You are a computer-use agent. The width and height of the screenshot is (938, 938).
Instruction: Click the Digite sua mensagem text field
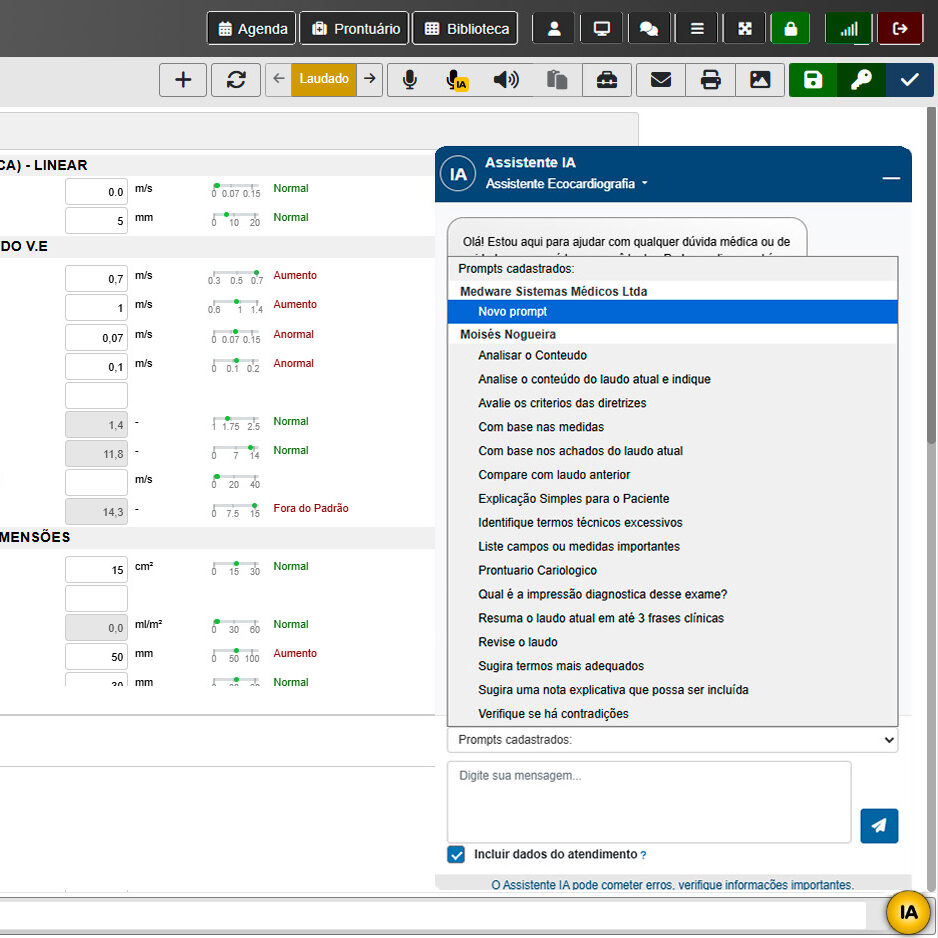coord(648,801)
